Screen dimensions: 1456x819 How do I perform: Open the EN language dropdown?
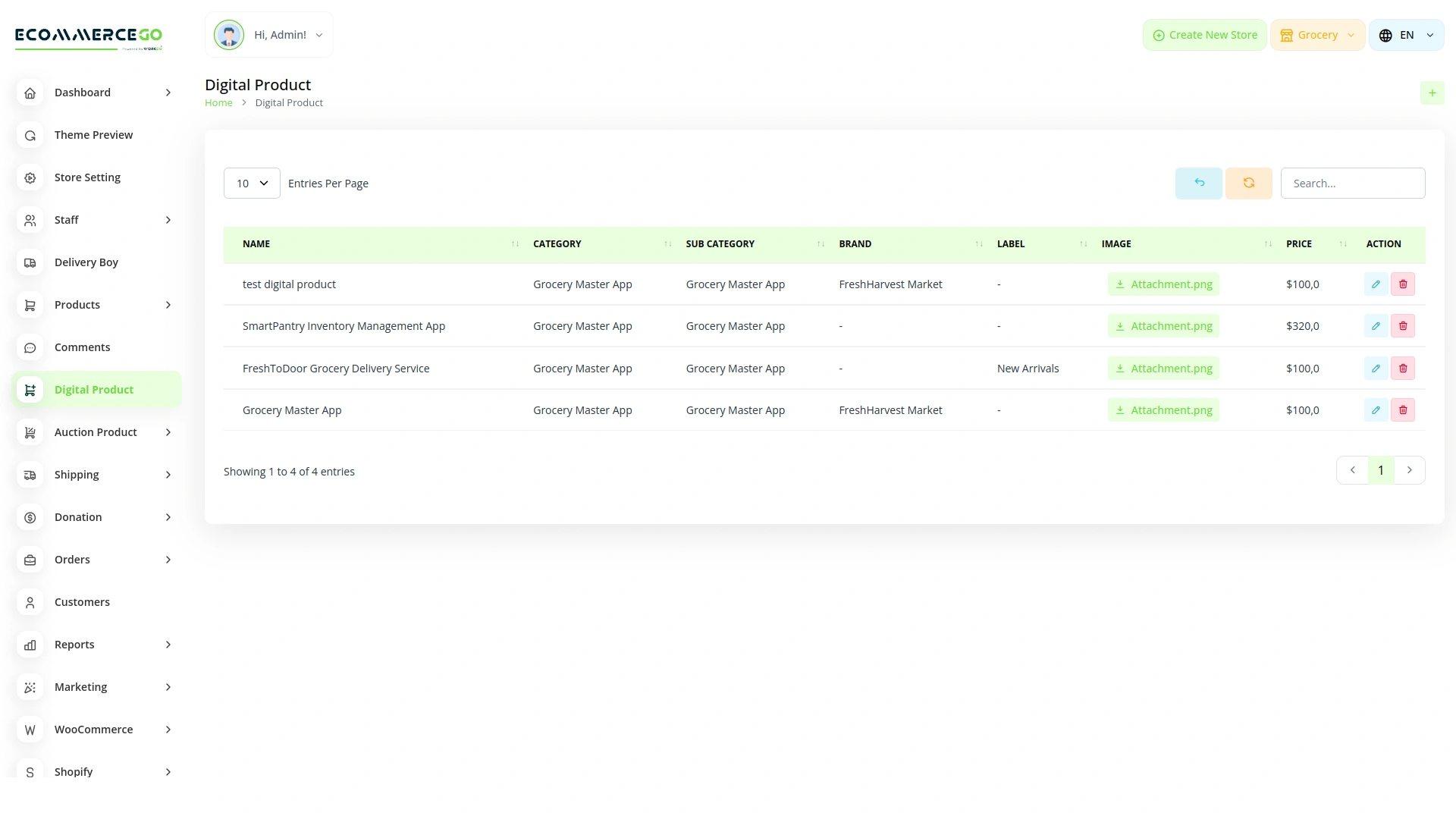tap(1406, 34)
